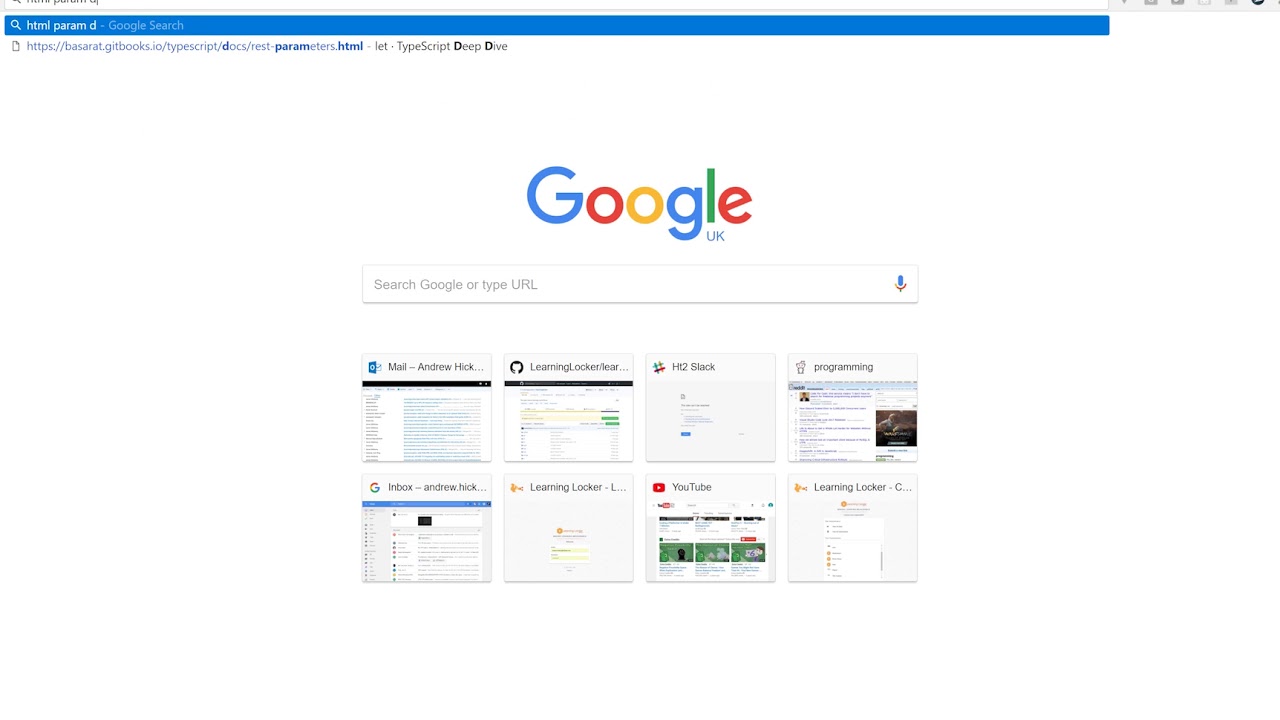Image resolution: width=1280 pixels, height=720 pixels.
Task: Open the Ht2 Slack tile
Action: tap(711, 407)
